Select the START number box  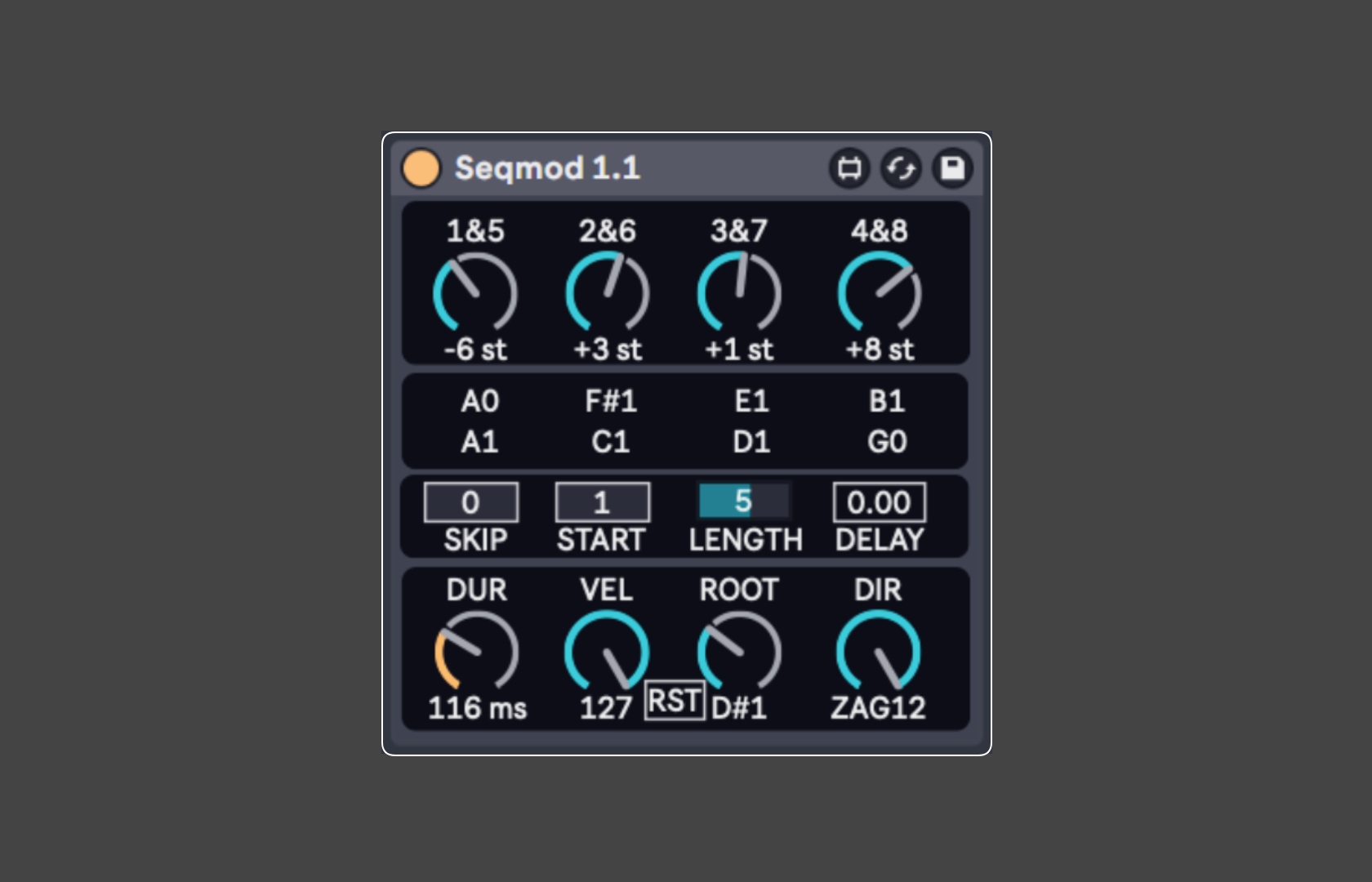coord(603,502)
